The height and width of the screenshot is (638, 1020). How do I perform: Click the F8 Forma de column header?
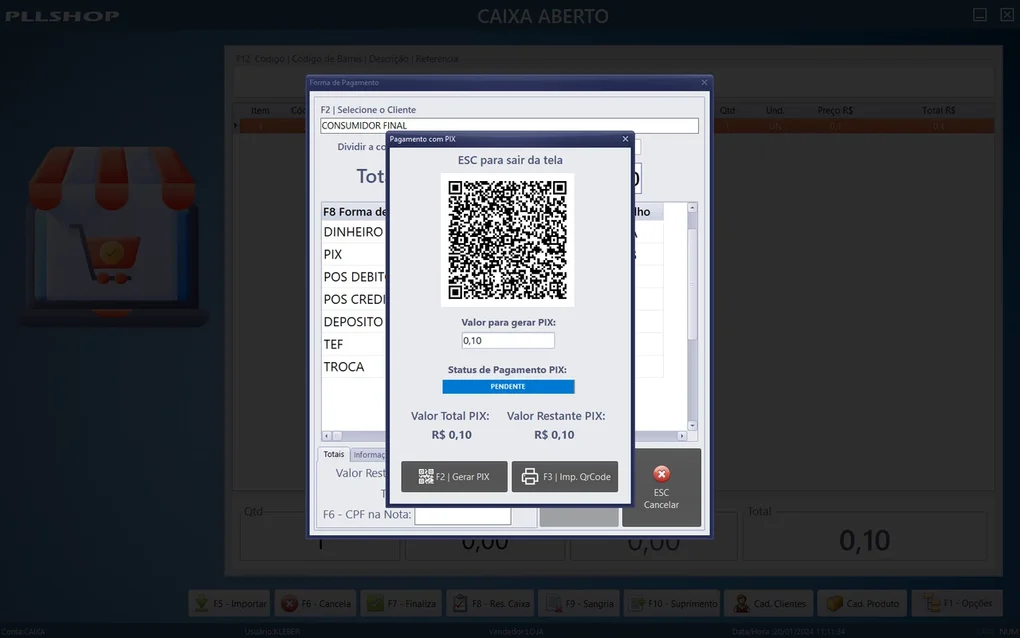[355, 211]
